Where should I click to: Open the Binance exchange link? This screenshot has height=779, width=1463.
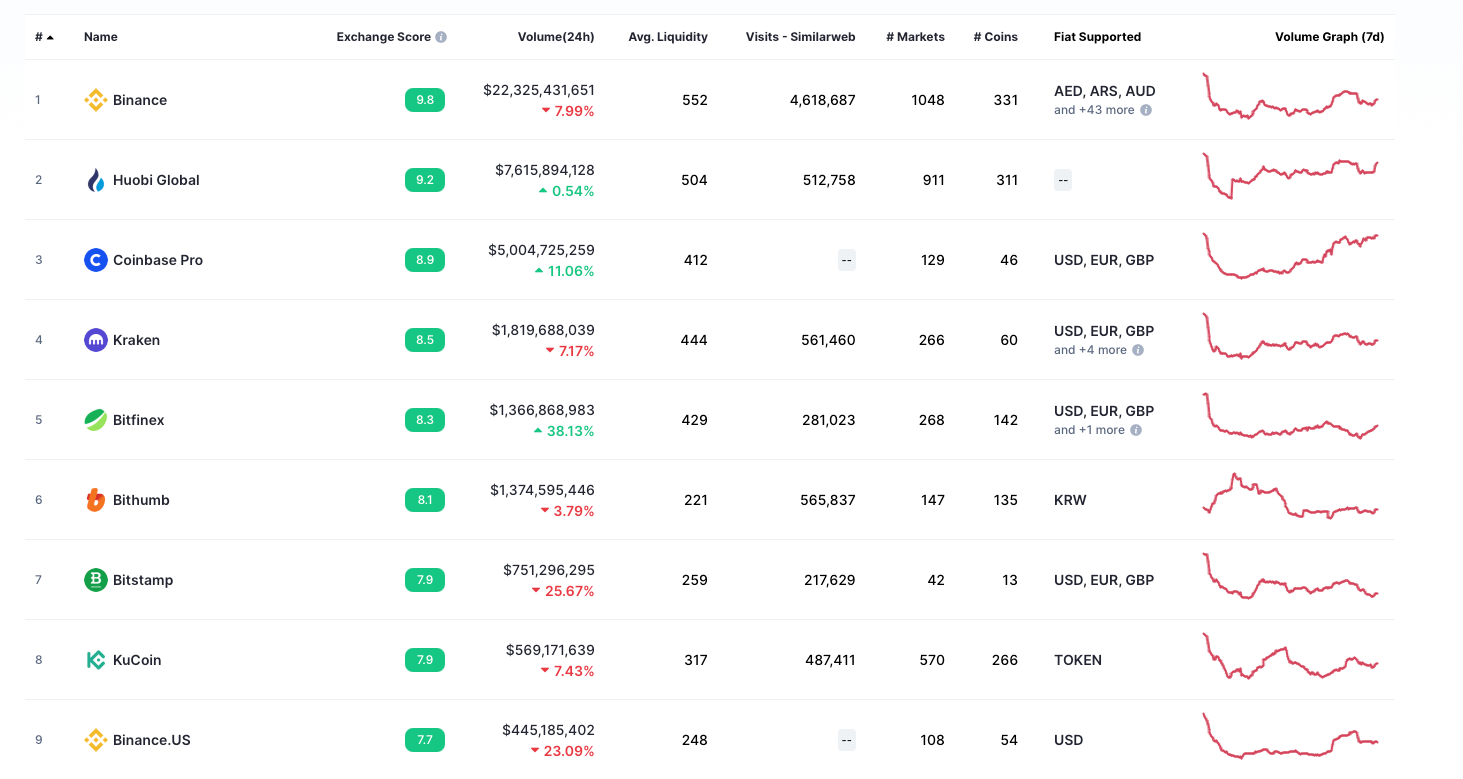click(140, 100)
